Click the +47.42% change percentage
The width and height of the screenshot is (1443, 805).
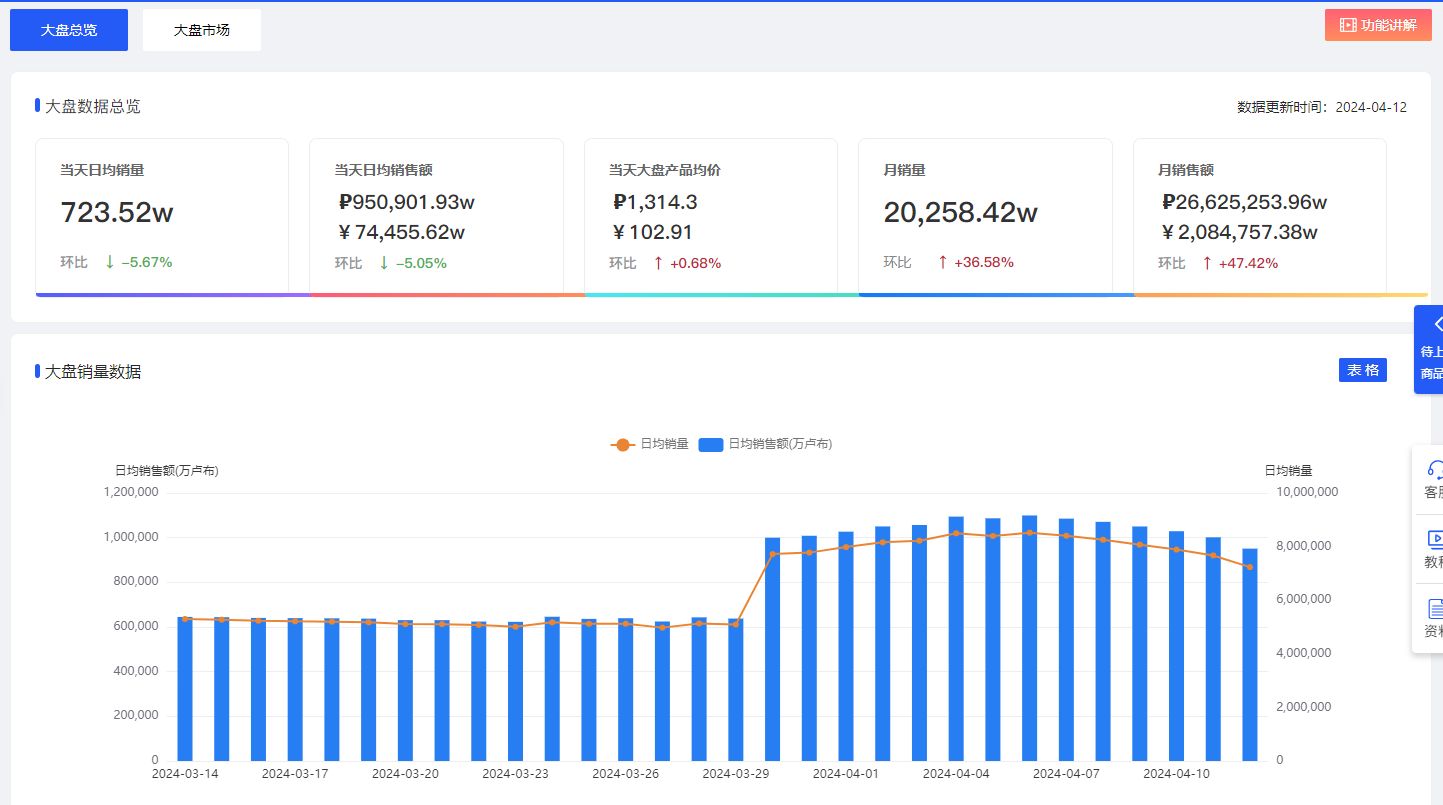1248,263
